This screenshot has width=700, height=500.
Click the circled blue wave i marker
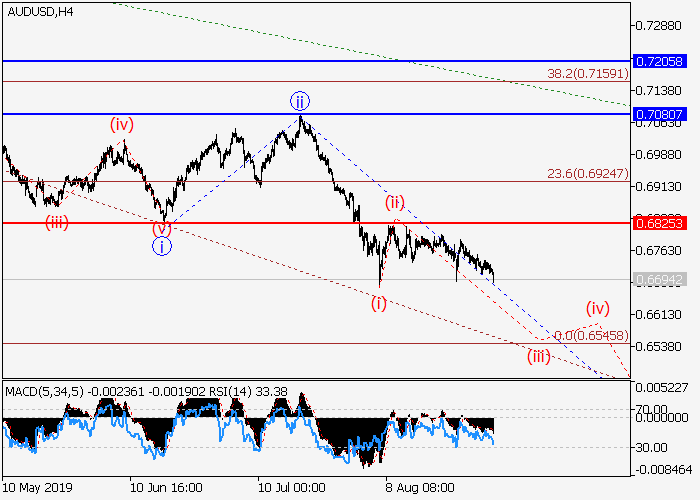tap(162, 246)
